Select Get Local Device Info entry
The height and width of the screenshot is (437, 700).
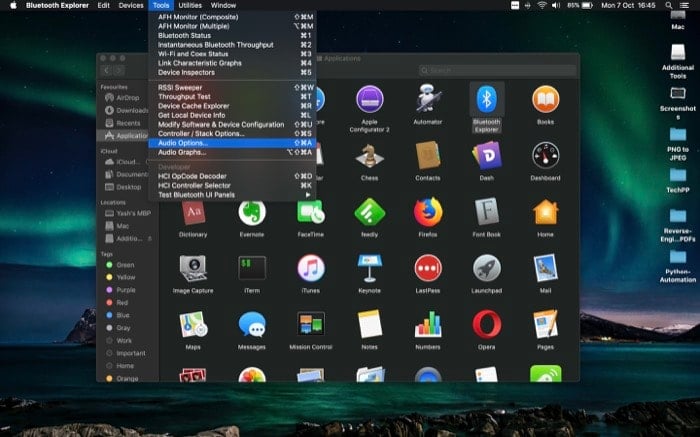tap(232, 115)
